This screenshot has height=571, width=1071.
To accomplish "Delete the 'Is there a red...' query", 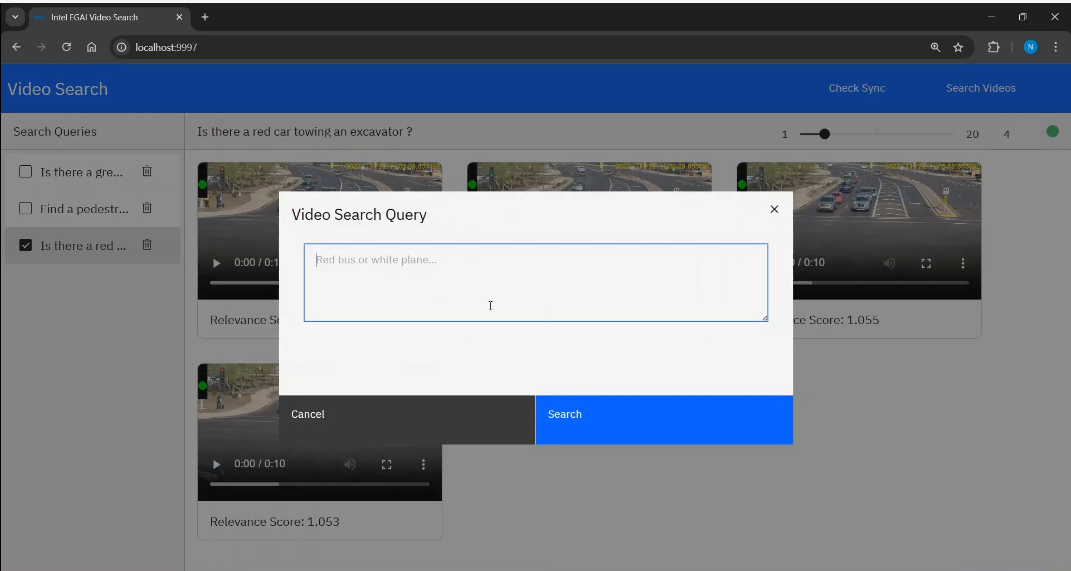I will point(147,246).
